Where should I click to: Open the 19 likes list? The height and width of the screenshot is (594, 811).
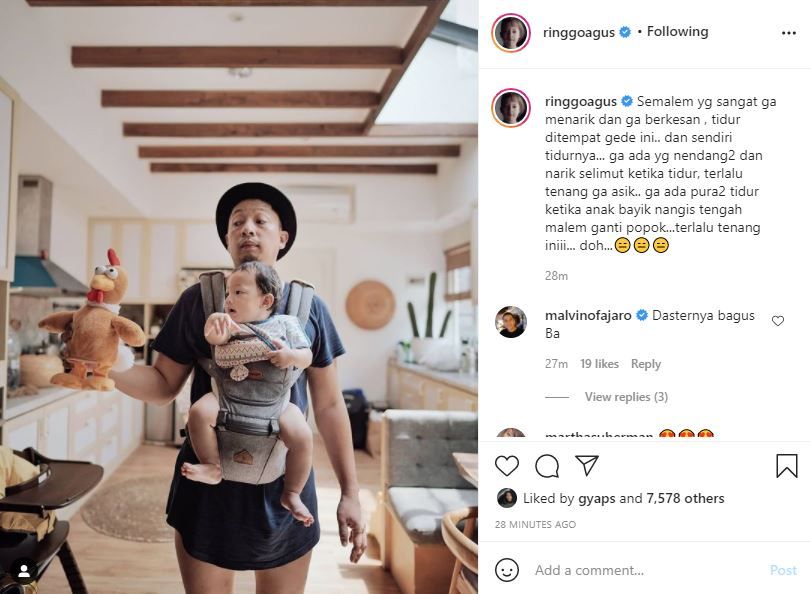coord(599,364)
